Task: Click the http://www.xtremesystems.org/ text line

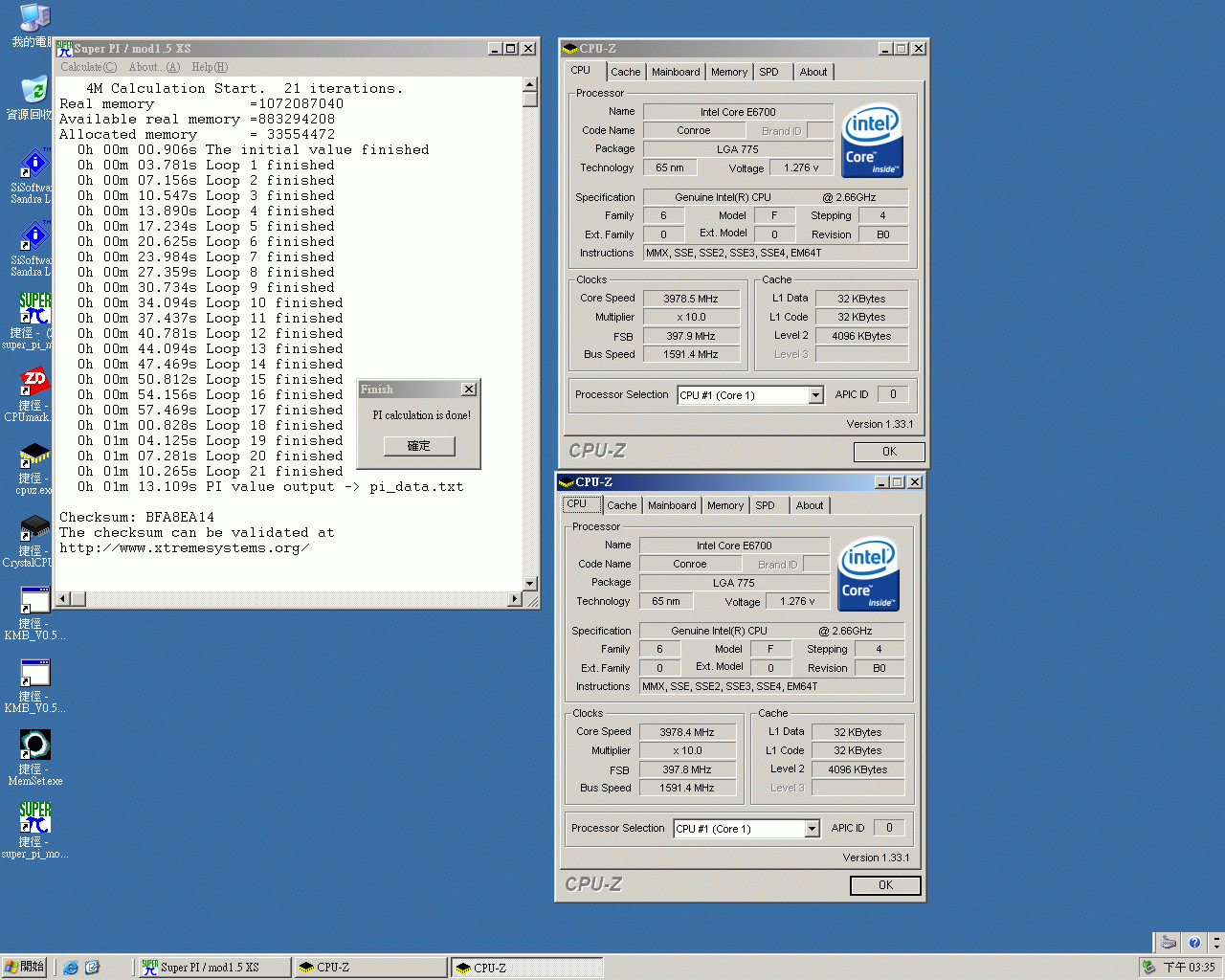Action: click(184, 548)
